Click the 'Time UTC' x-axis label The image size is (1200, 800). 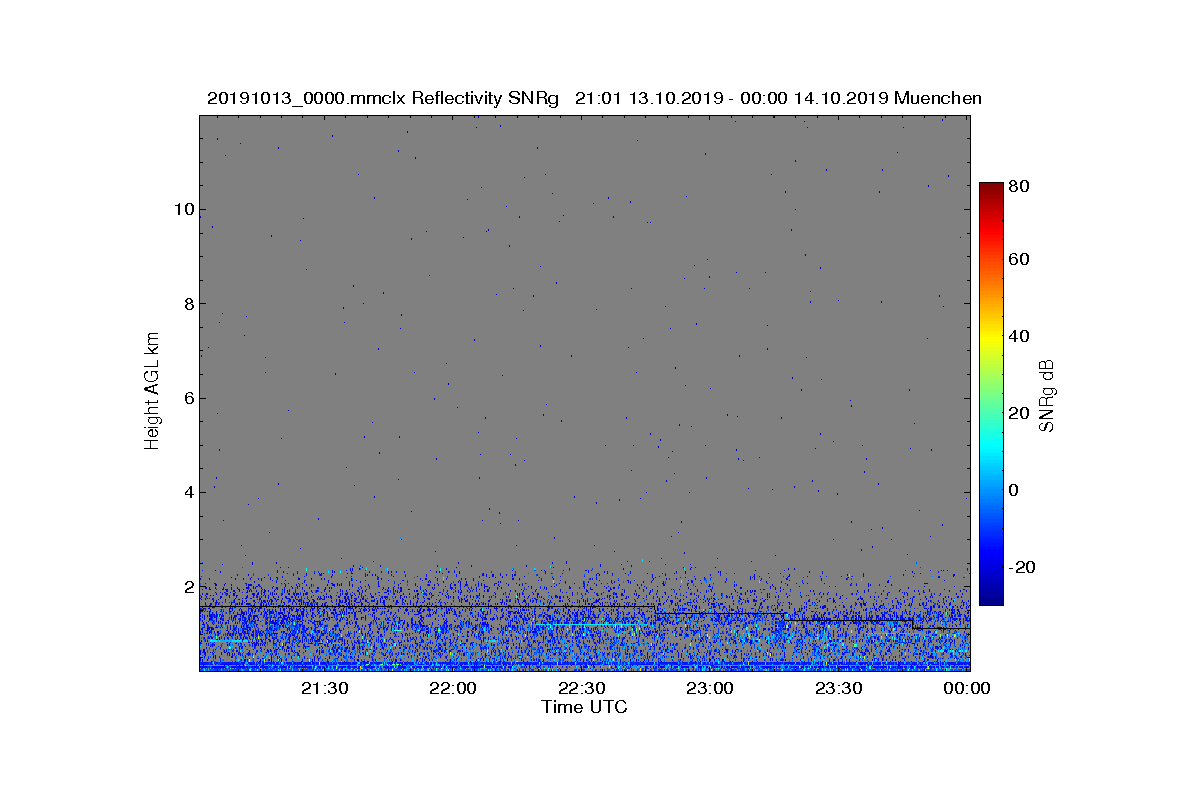(x=584, y=708)
